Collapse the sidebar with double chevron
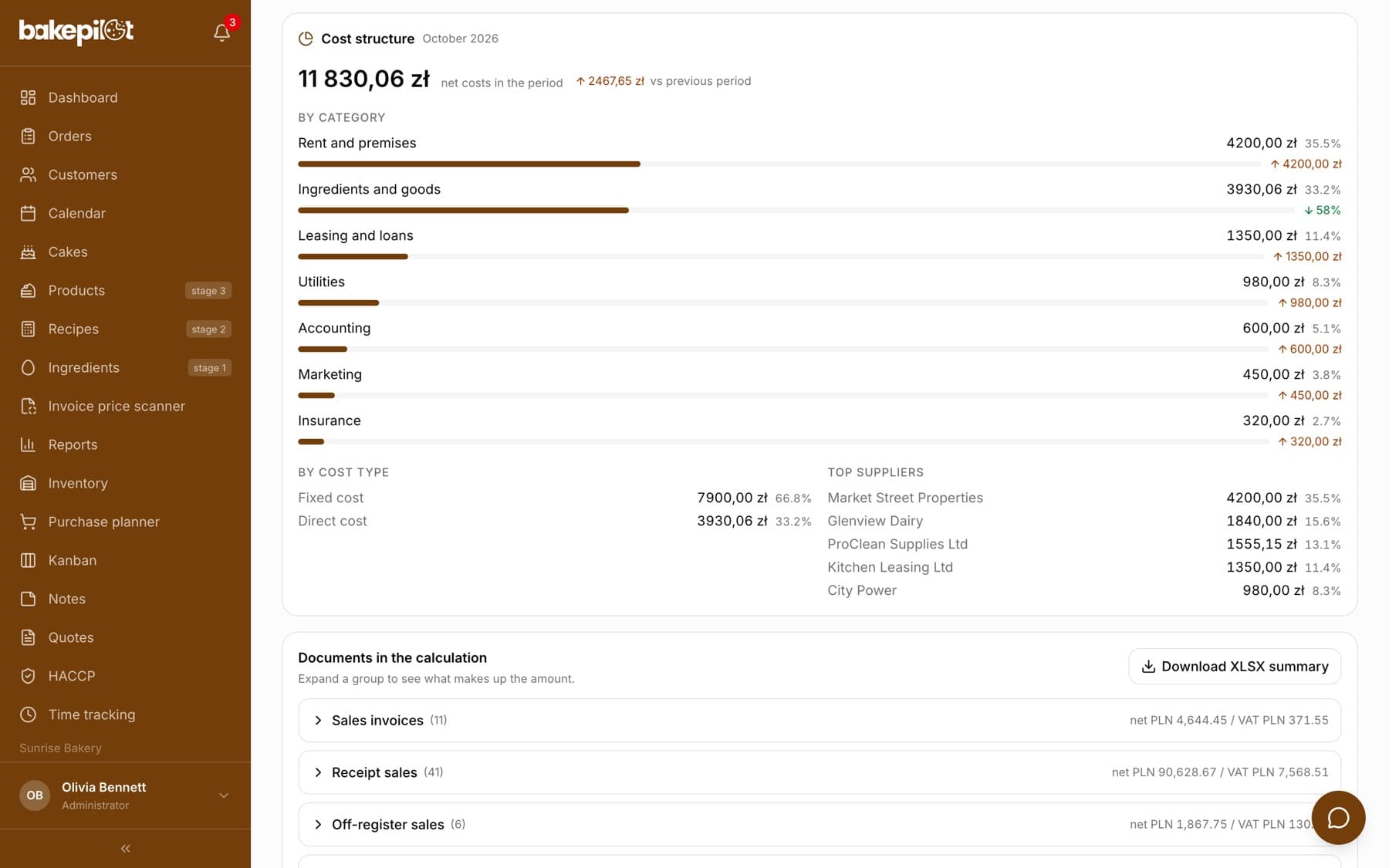The width and height of the screenshot is (1389, 868). 126,849
